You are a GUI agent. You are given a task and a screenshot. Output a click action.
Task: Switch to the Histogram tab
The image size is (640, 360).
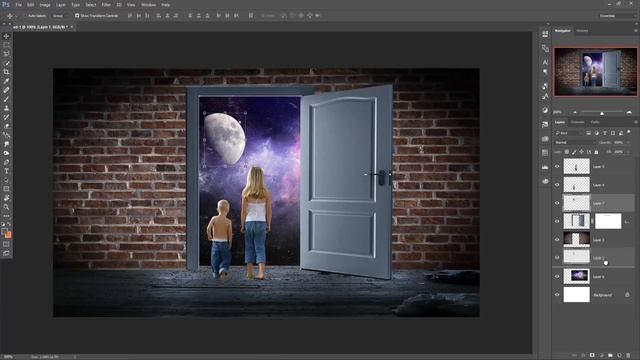582,31
